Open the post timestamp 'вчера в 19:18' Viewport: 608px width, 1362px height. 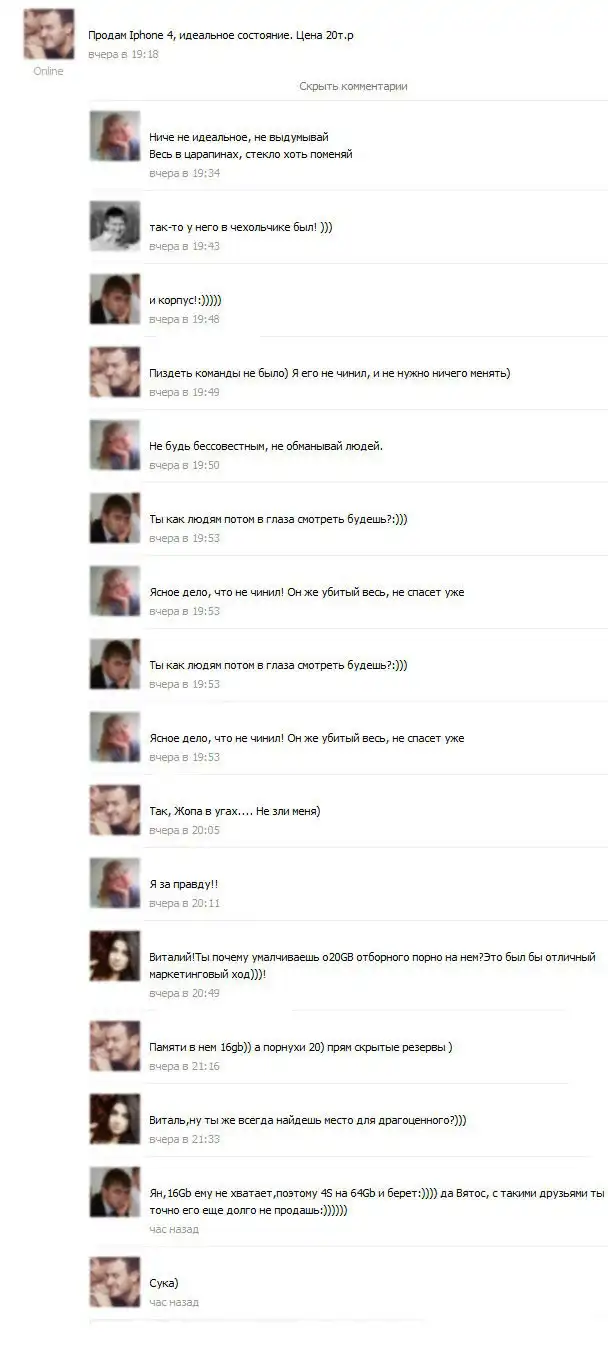(123, 54)
